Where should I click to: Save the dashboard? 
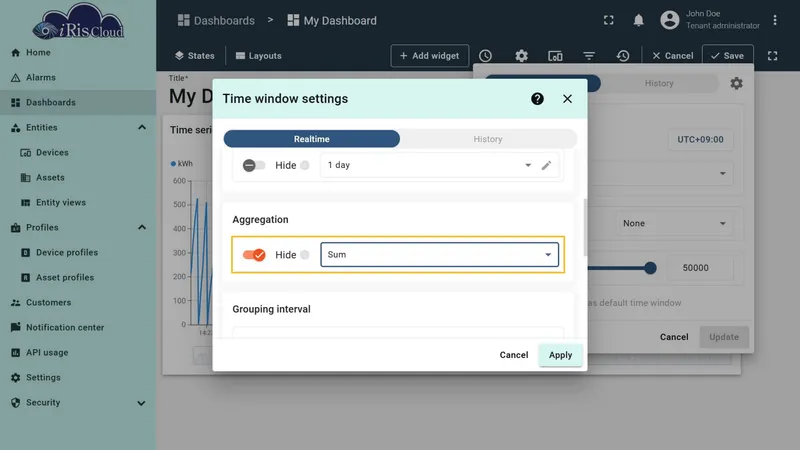pos(728,56)
